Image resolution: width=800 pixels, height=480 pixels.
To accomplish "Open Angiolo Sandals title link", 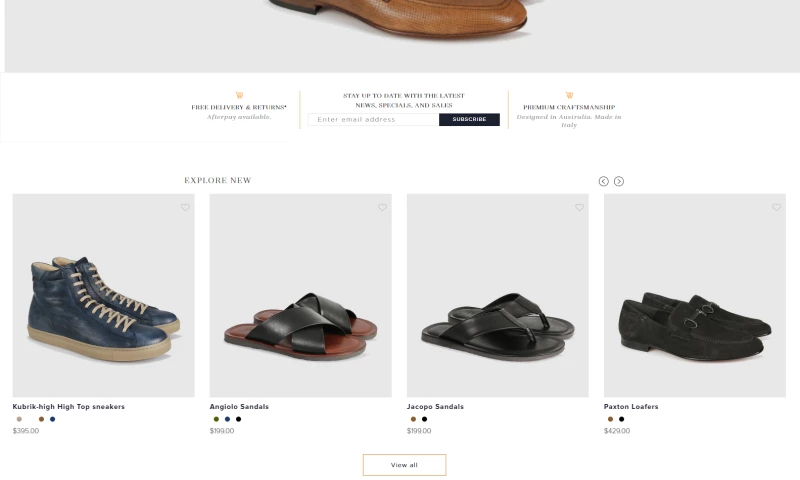I will pyautogui.click(x=239, y=407).
